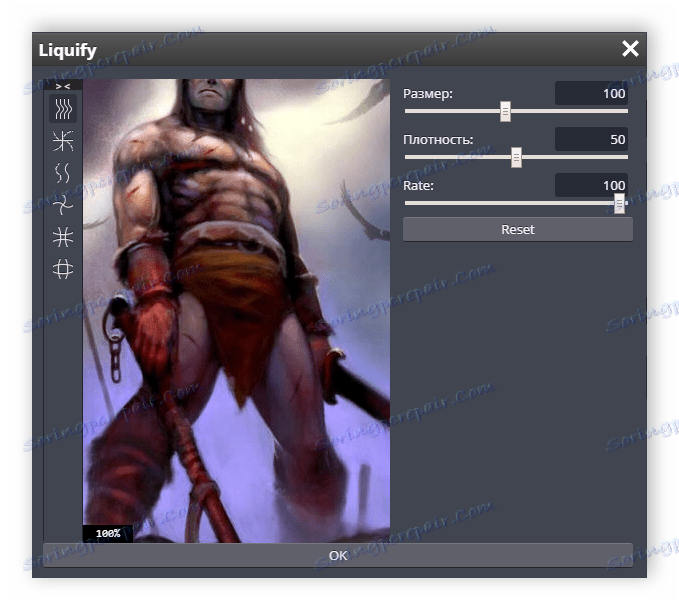Select the Swirl (twirl) liquify tool
Image resolution: width=679 pixels, height=610 pixels.
[63, 205]
